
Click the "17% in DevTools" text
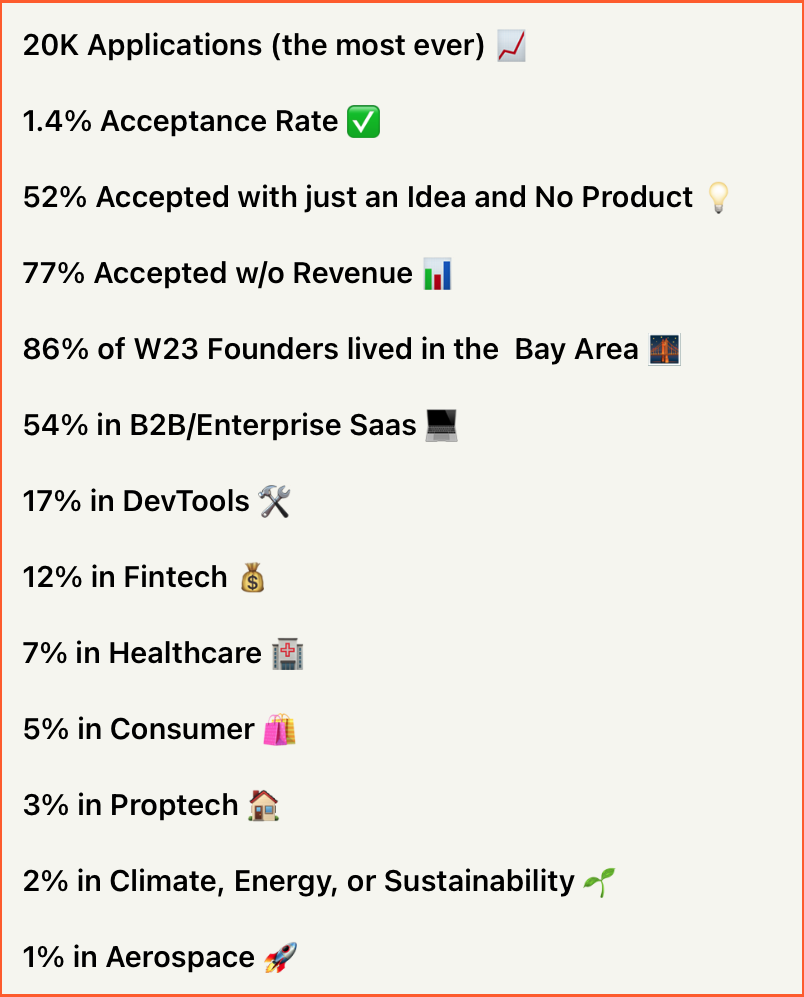click(136, 502)
